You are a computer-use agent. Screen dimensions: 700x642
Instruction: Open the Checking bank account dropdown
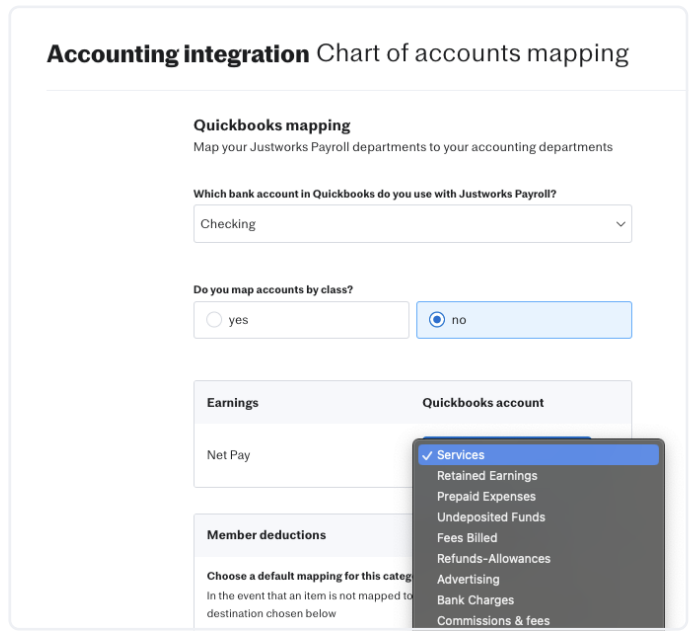pos(412,224)
